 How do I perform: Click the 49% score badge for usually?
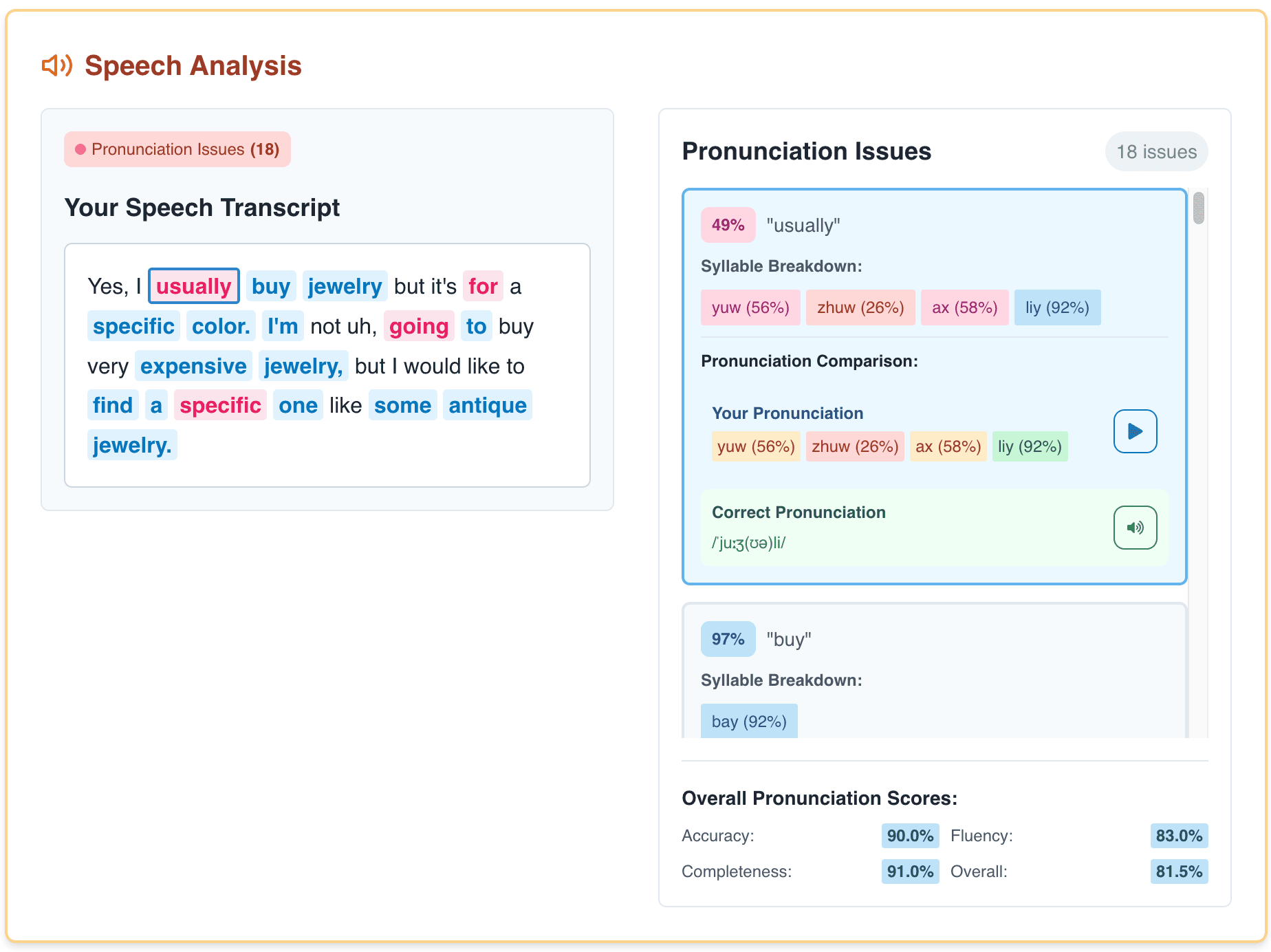[728, 225]
